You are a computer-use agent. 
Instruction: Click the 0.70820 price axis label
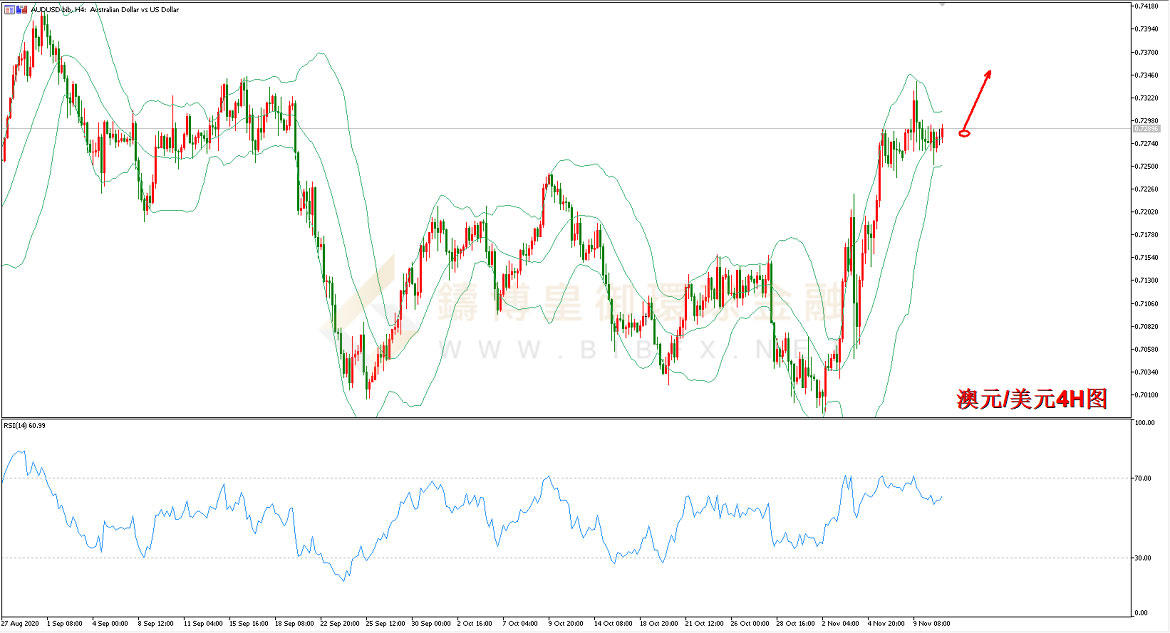pyautogui.click(x=1147, y=326)
